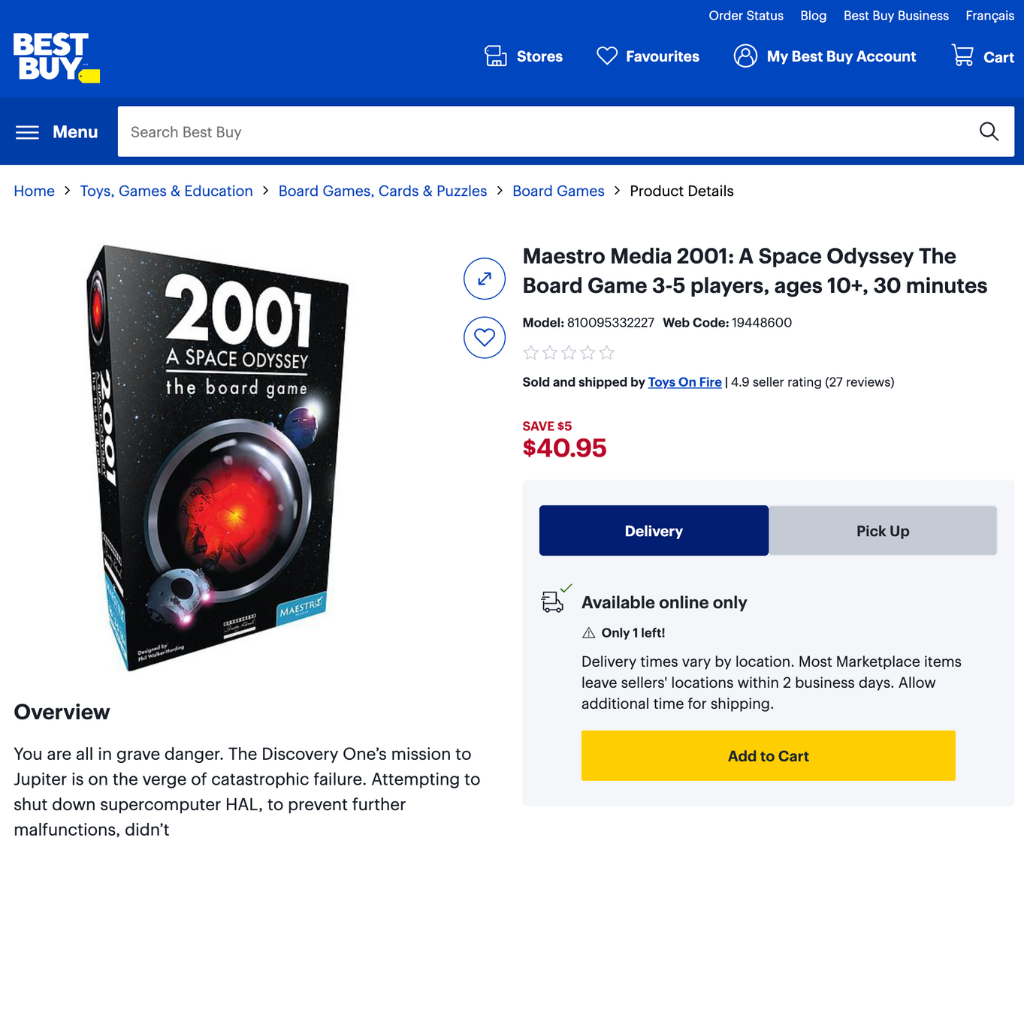
Task: Click the 2001 board game product image
Action: point(217,457)
